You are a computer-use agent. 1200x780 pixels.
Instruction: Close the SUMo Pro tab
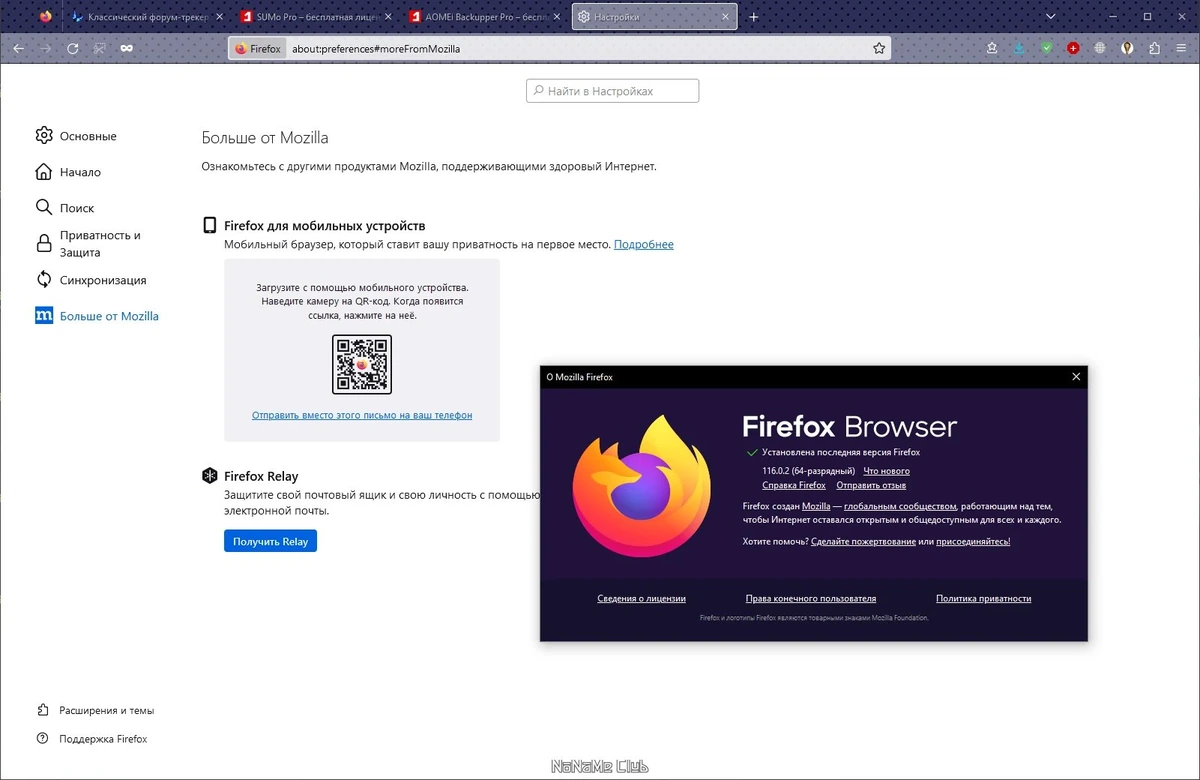click(x=388, y=17)
